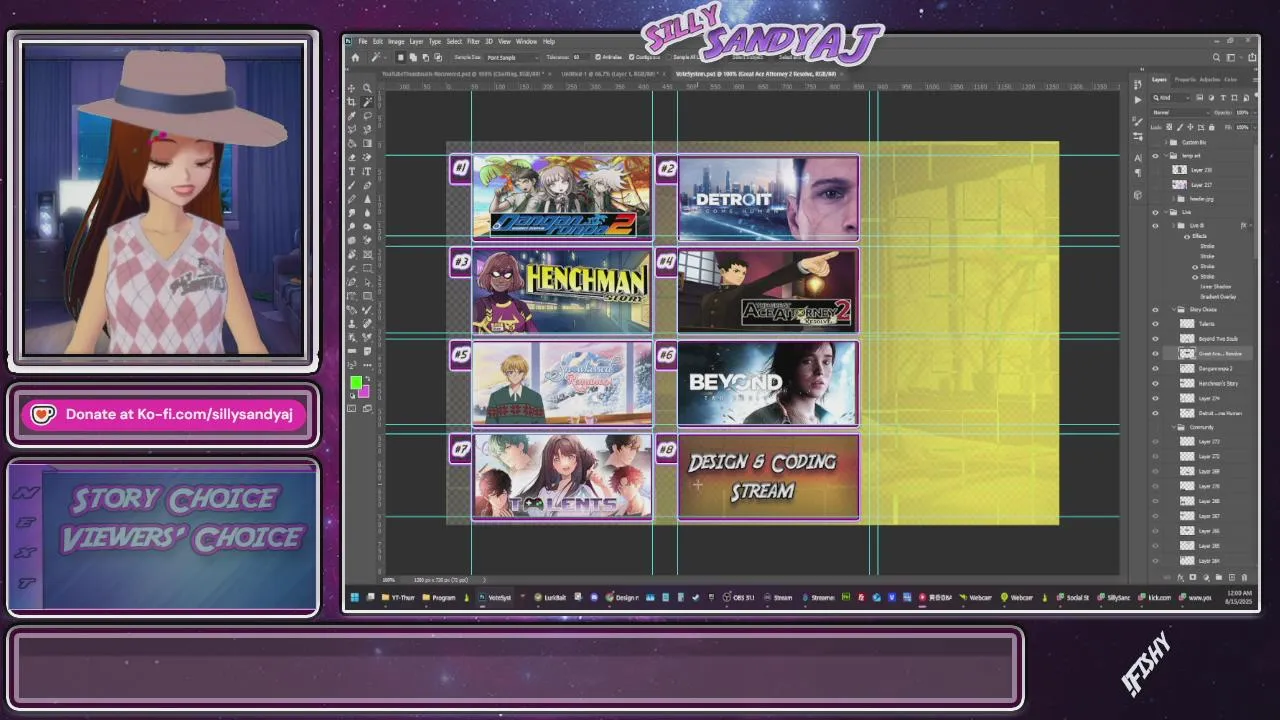Viewport: 1280px width, 720px height.
Task: Open the Filter menu
Action: (473, 41)
